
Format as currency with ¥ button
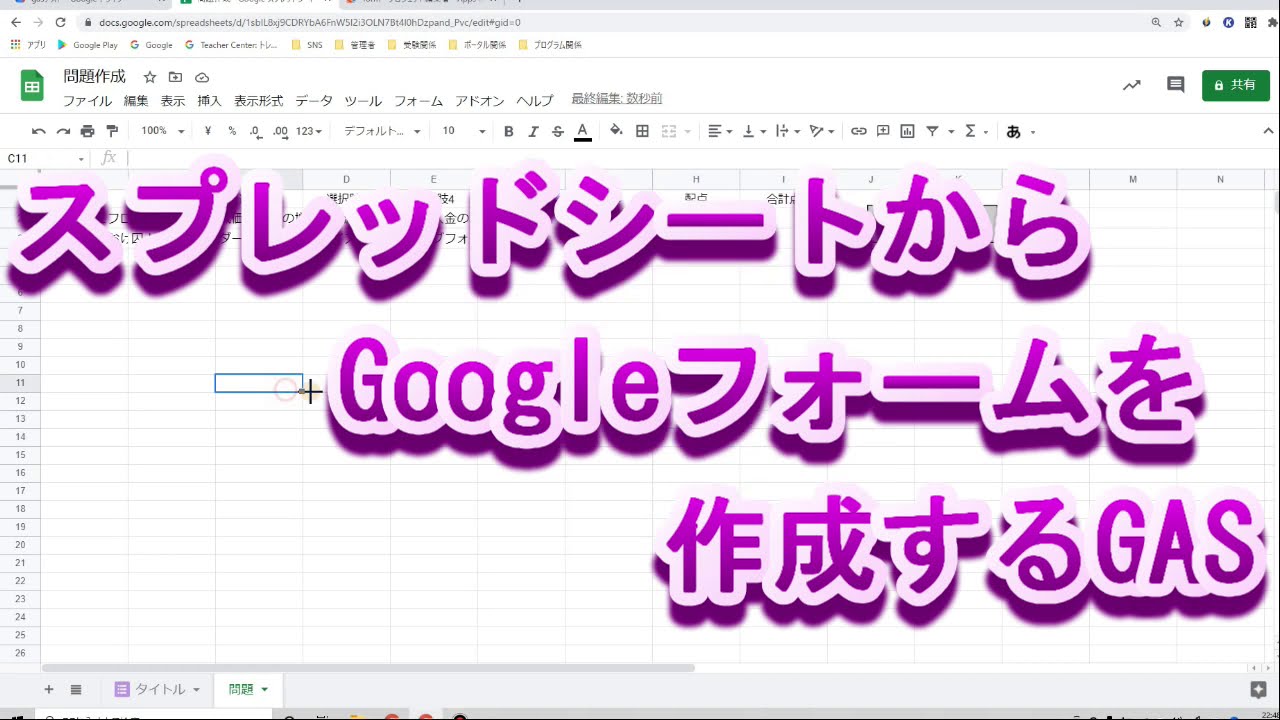tap(207, 131)
